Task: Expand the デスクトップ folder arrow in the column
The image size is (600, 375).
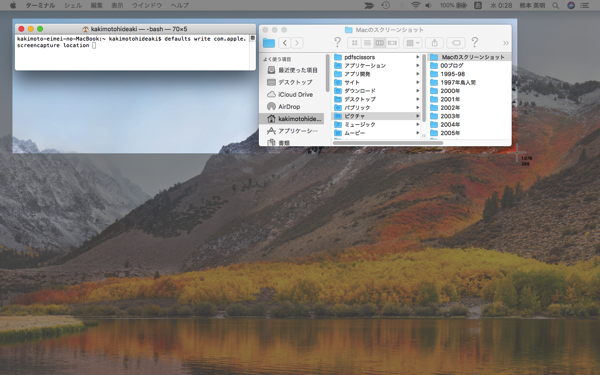Action: tap(417, 99)
